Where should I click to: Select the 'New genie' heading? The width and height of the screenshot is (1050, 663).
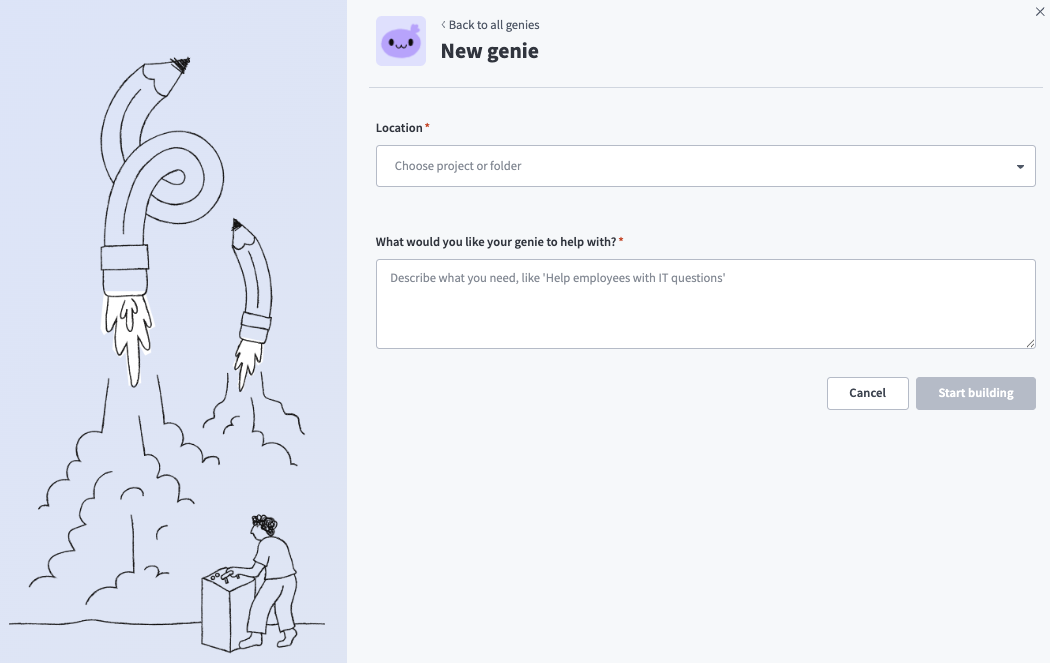(490, 51)
